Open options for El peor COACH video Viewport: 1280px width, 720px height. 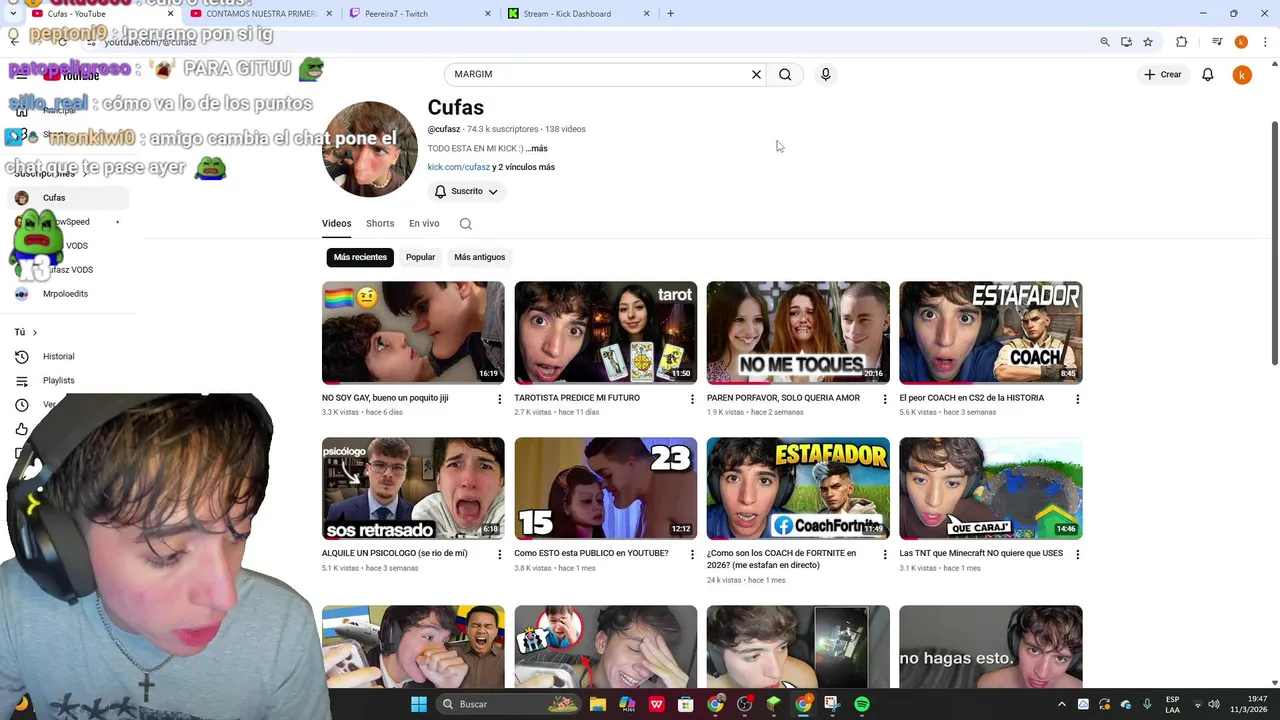1077,399
